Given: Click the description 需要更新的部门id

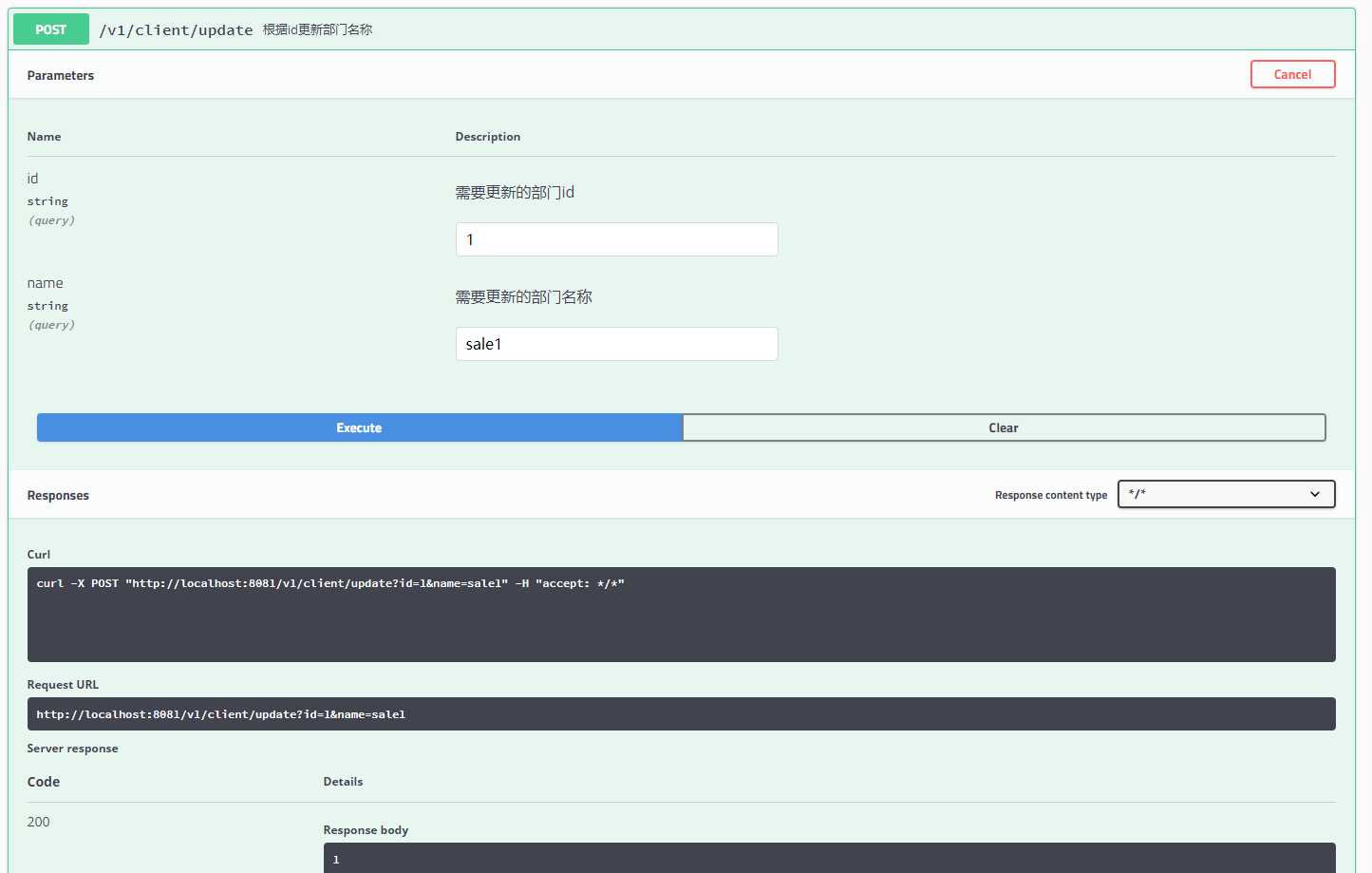Looking at the screenshot, I should [515, 192].
